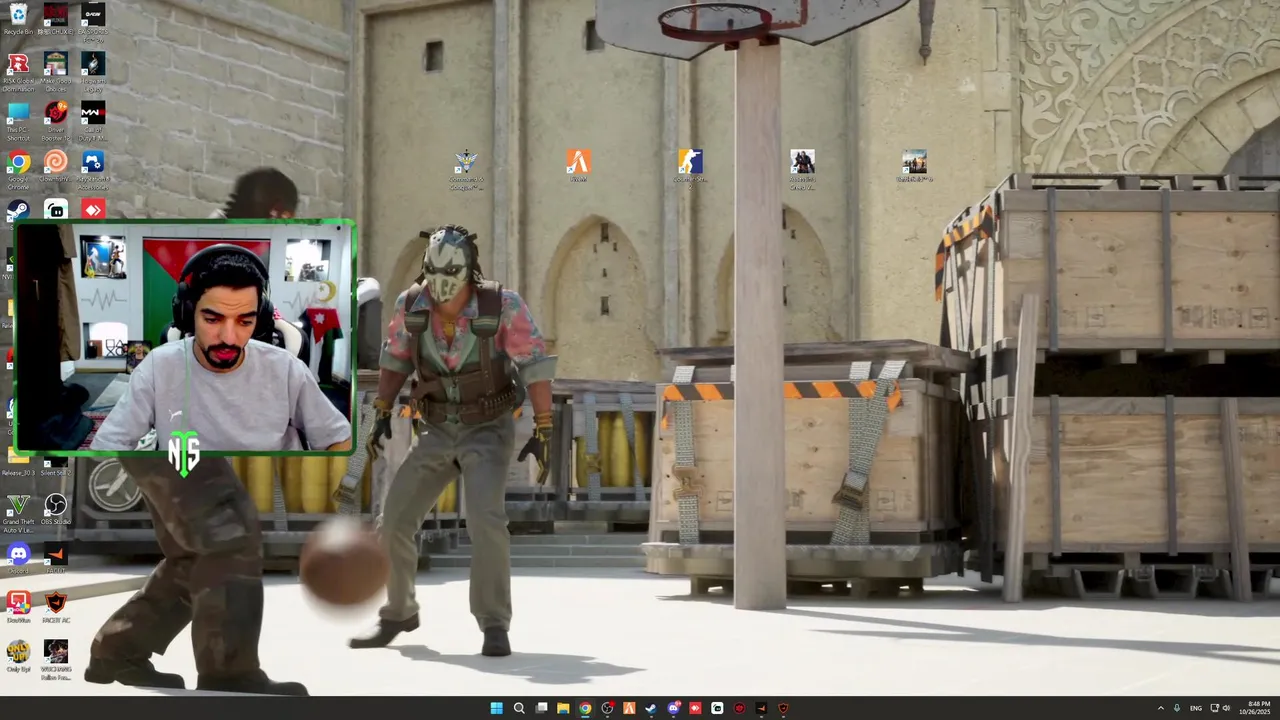Open the Windows Start menu
This screenshot has width=1280, height=720.
496,708
